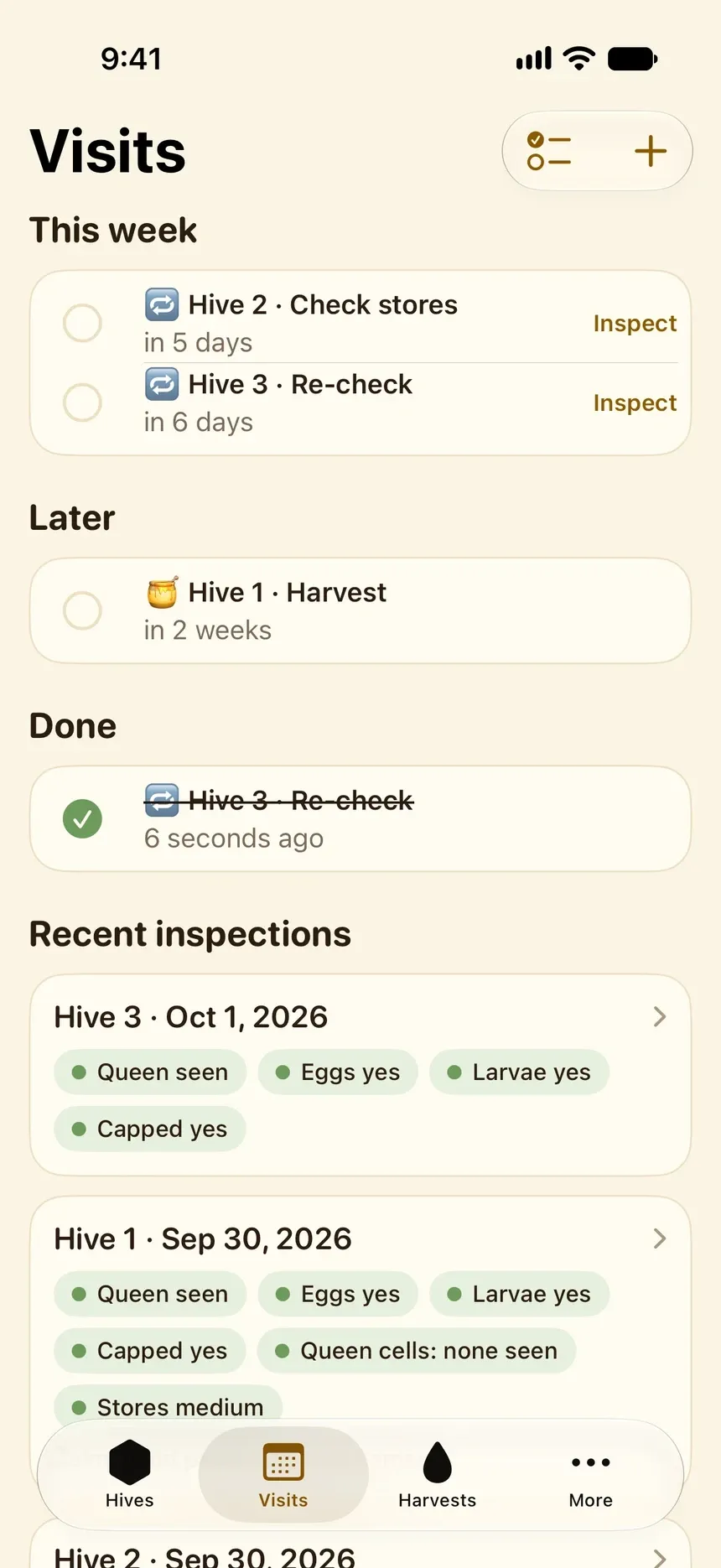The image size is (721, 1568).
Task: Select the Visits tab
Action: pos(283,1474)
